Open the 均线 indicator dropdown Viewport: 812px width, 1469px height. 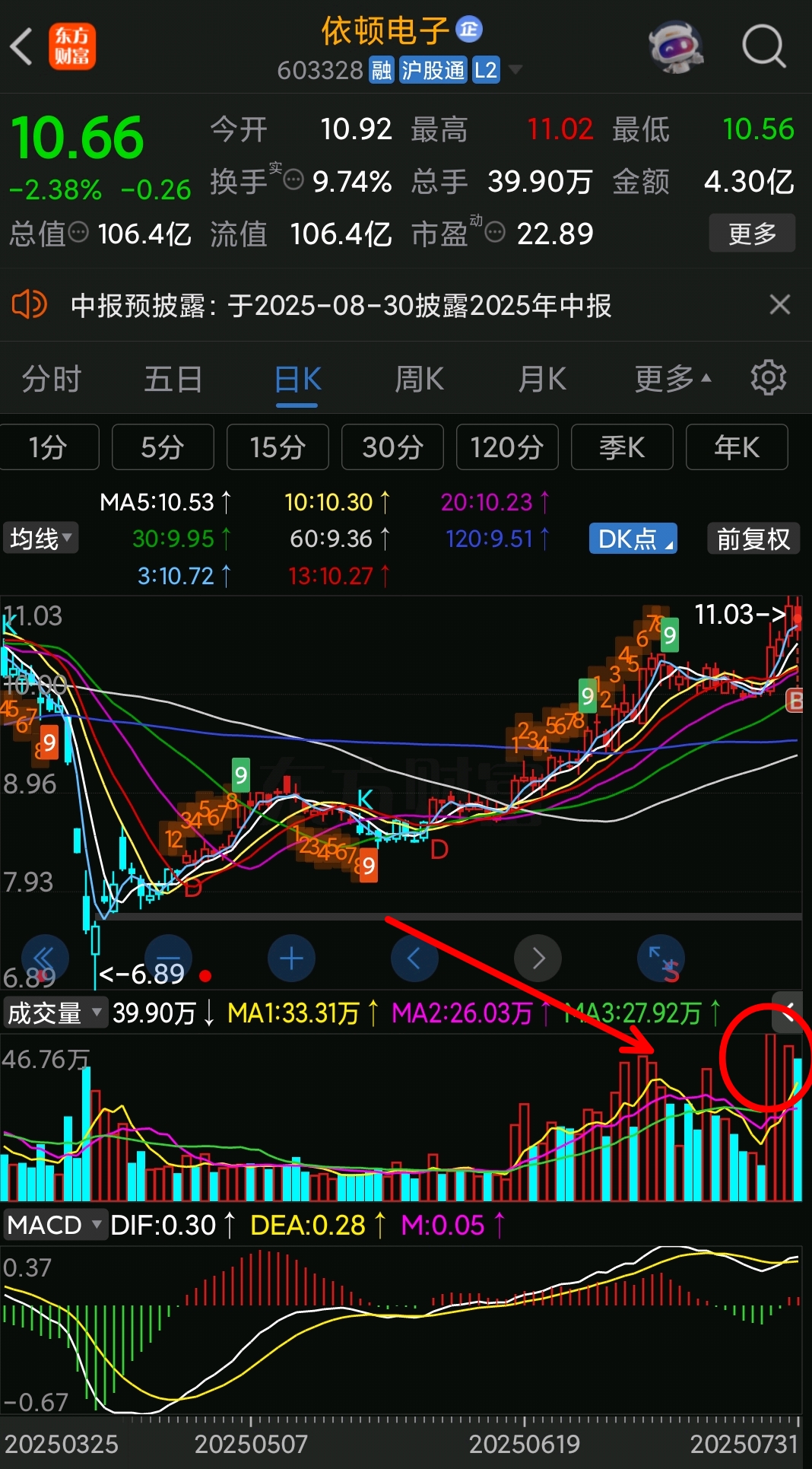[x=40, y=539]
